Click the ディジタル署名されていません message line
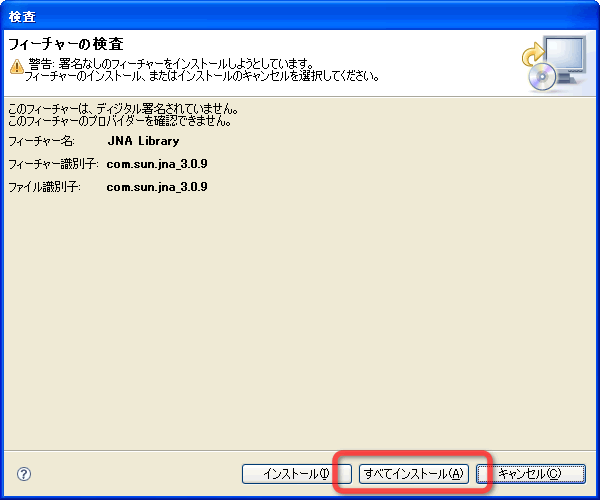Screen dimensions: 600x500 pyautogui.click(x=123, y=109)
